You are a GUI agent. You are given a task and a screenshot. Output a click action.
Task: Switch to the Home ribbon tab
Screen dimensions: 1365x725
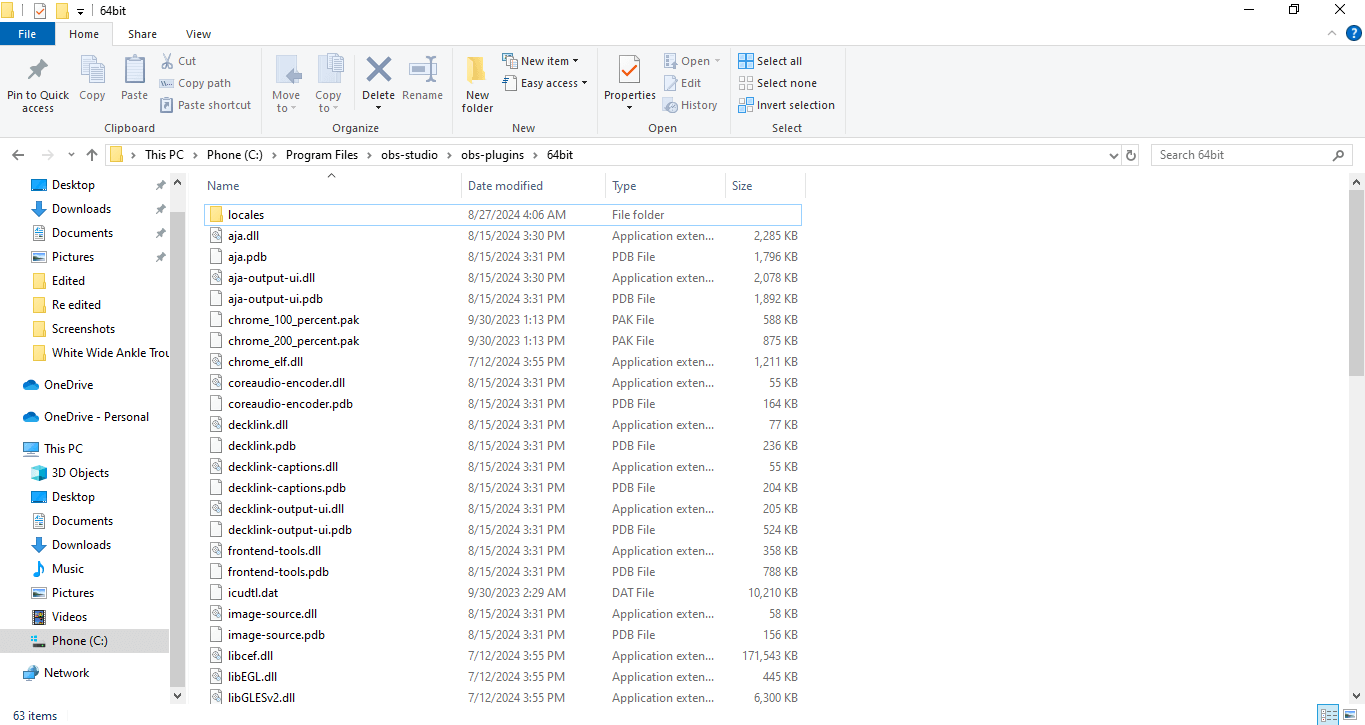[x=84, y=33]
